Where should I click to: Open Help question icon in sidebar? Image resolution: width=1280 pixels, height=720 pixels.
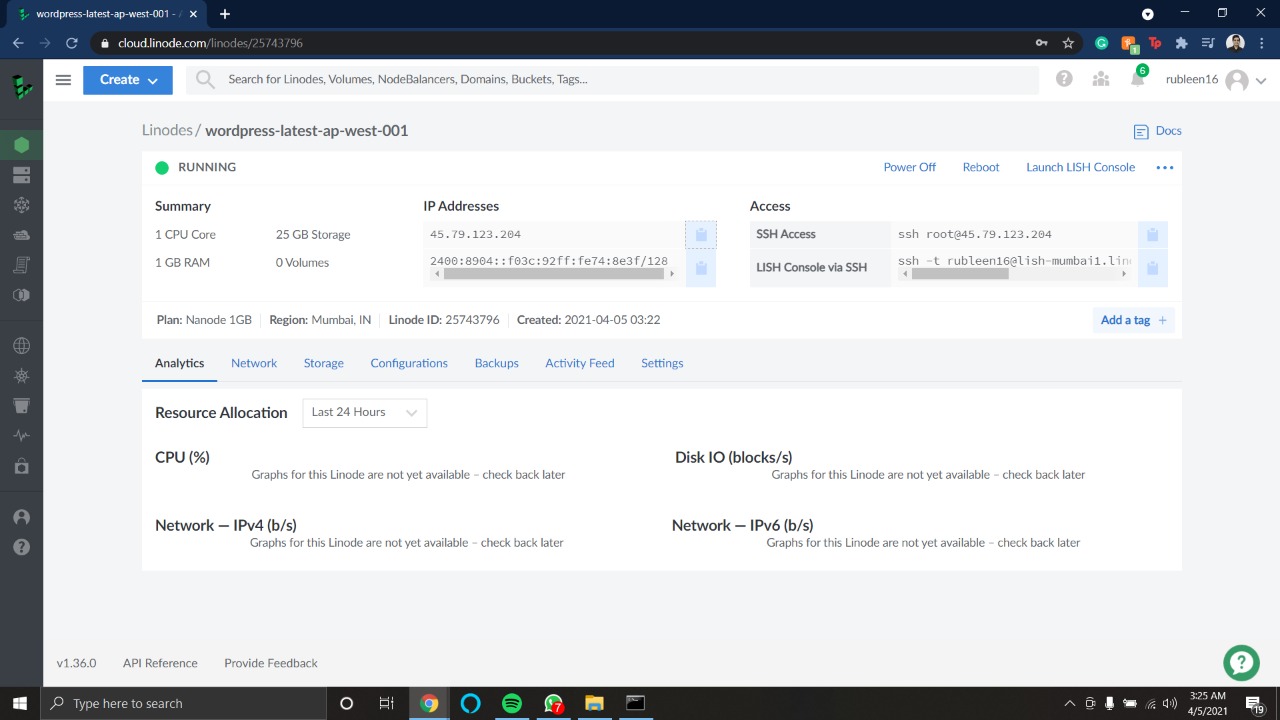[21, 547]
